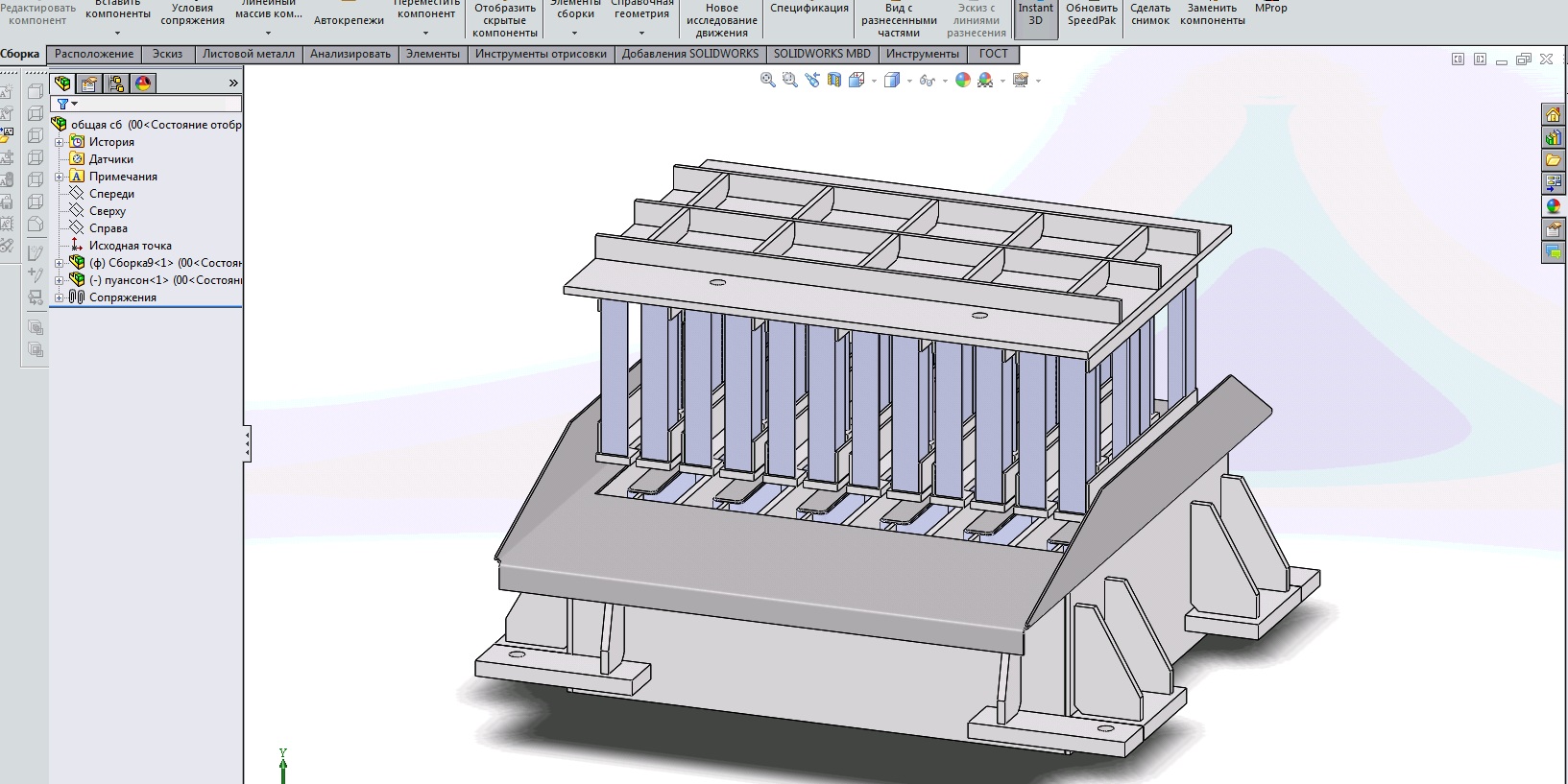Viewport: 1568px width, 784px height.
Task: Open the Display Style dropdown arrow
Action: [909, 82]
